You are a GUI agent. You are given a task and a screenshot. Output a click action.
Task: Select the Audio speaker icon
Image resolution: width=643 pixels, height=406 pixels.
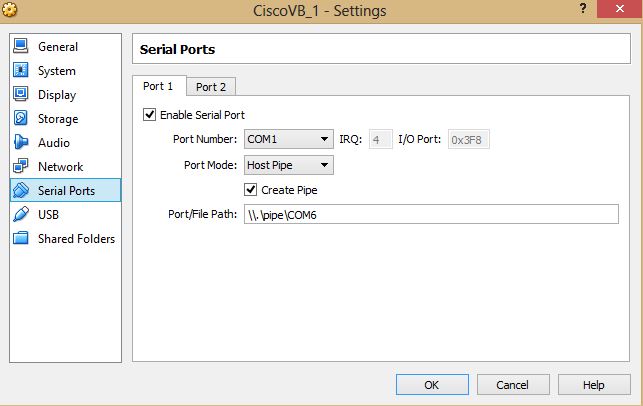pyautogui.click(x=20, y=143)
